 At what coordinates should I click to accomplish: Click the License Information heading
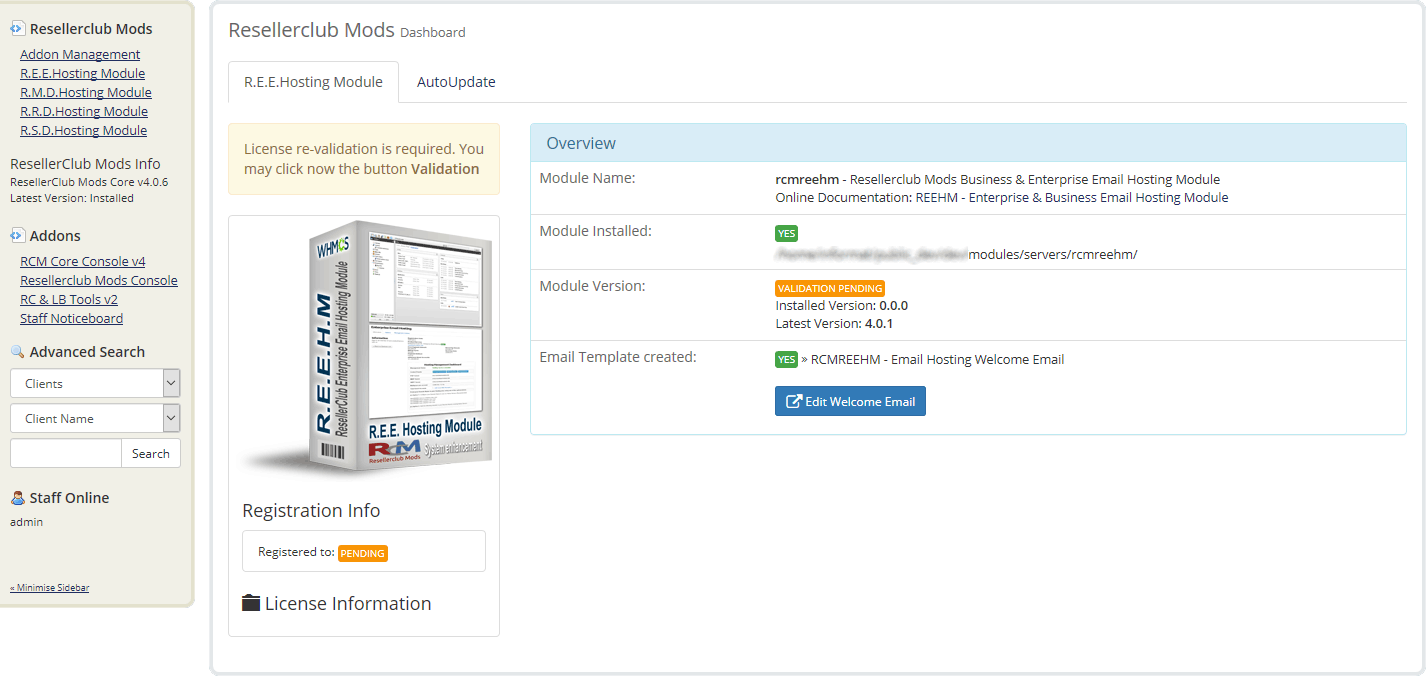tap(348, 603)
